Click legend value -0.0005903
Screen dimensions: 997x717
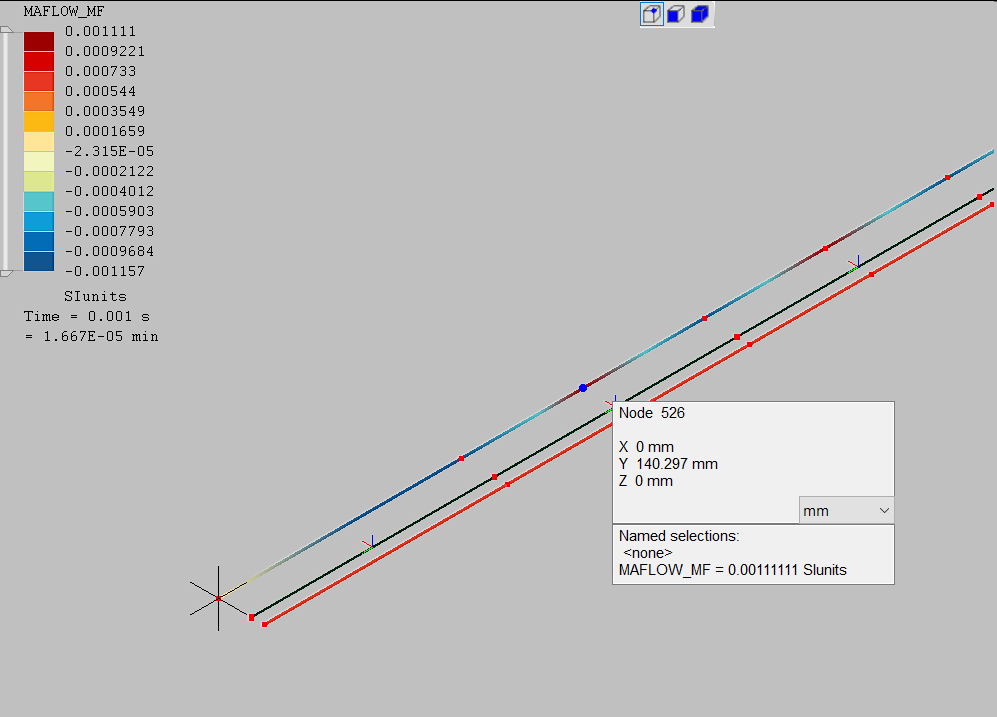[x=109, y=211]
